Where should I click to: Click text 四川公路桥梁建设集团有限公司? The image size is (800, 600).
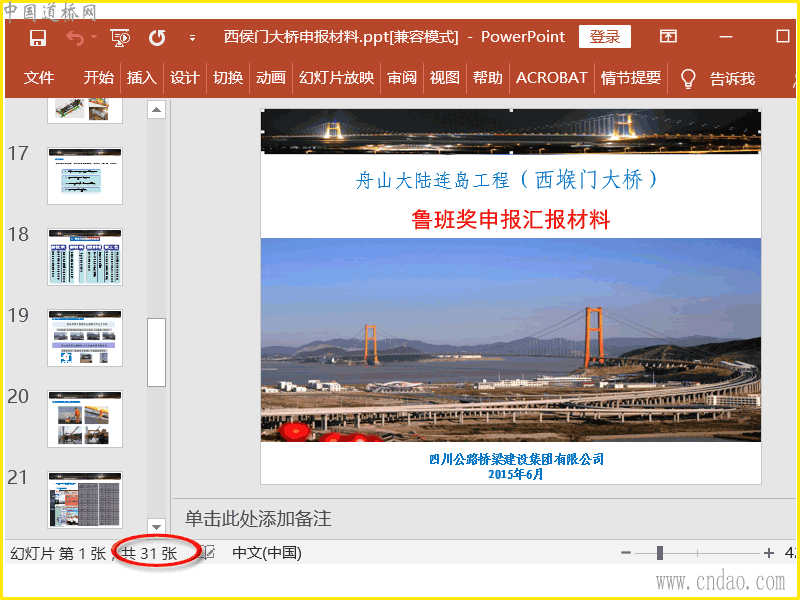pyautogui.click(x=516, y=459)
